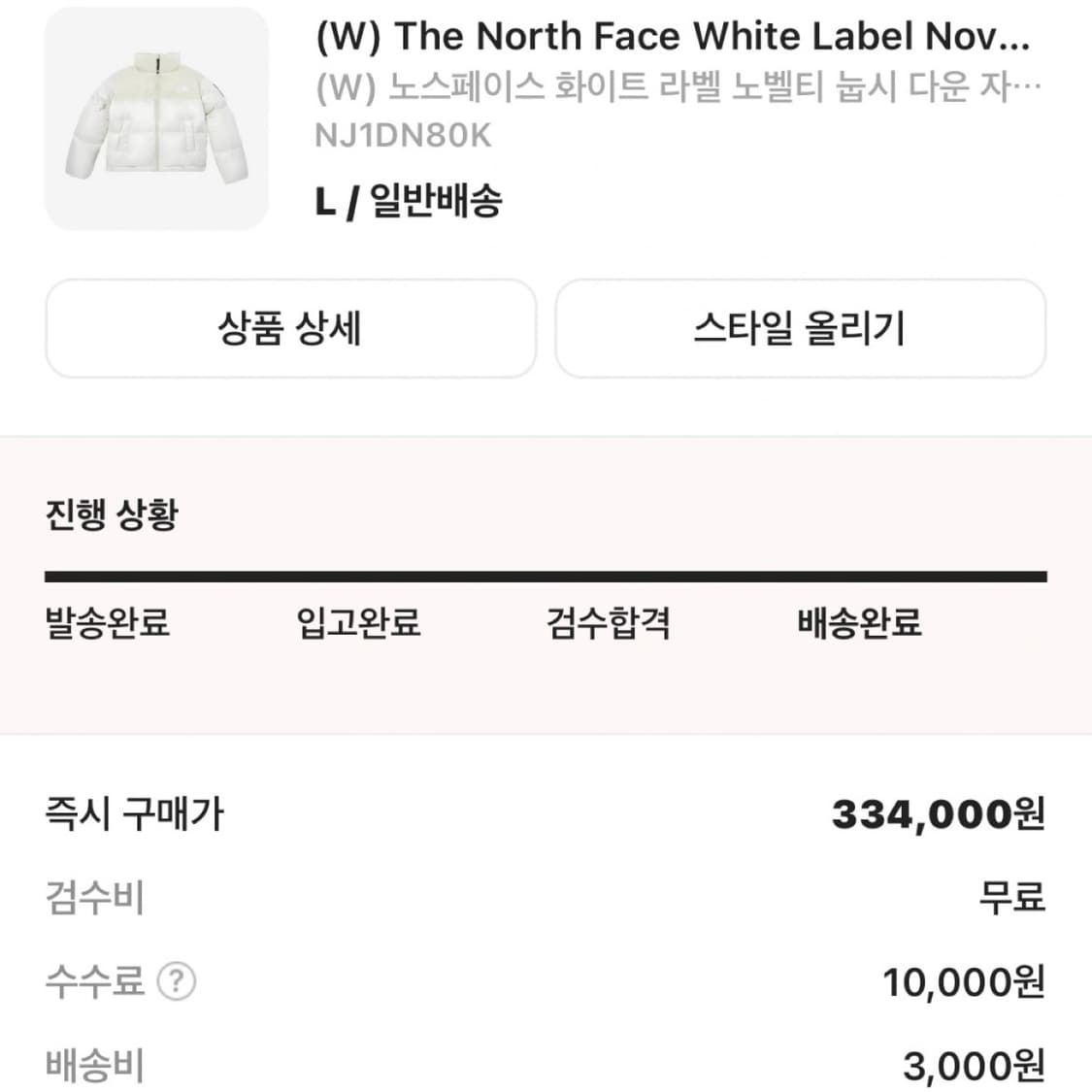Expand the truncated English product title

click(x=673, y=36)
